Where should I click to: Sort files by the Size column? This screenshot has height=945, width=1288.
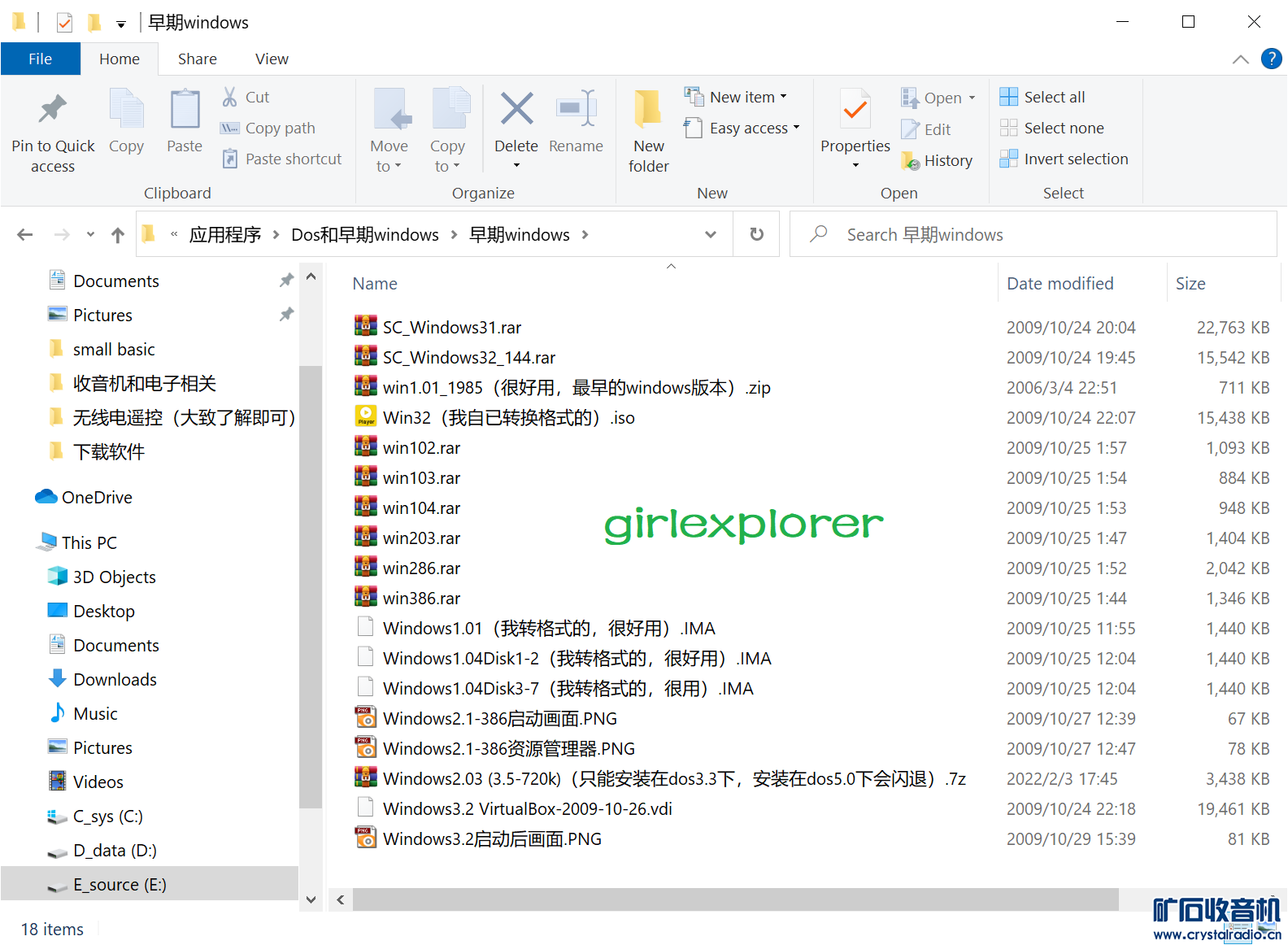1190,283
